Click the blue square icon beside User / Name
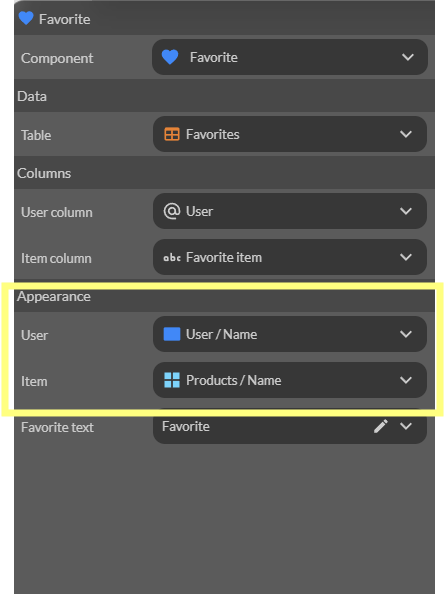This screenshot has height=594, width=444. pos(172,334)
